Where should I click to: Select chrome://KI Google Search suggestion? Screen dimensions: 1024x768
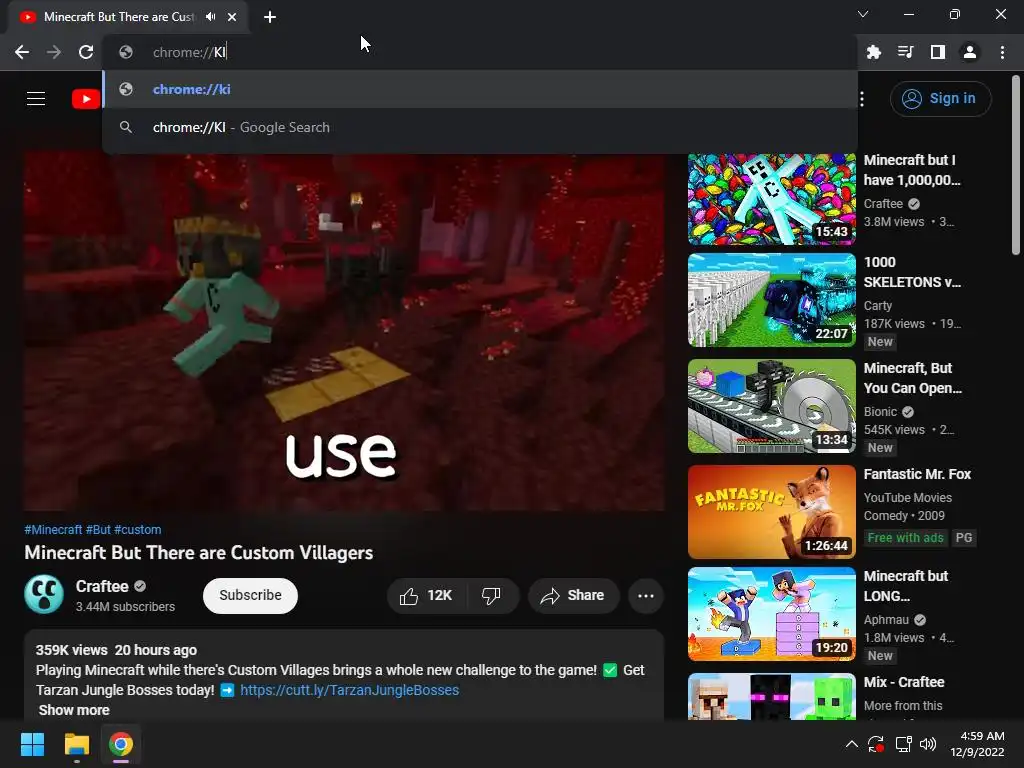pos(480,127)
